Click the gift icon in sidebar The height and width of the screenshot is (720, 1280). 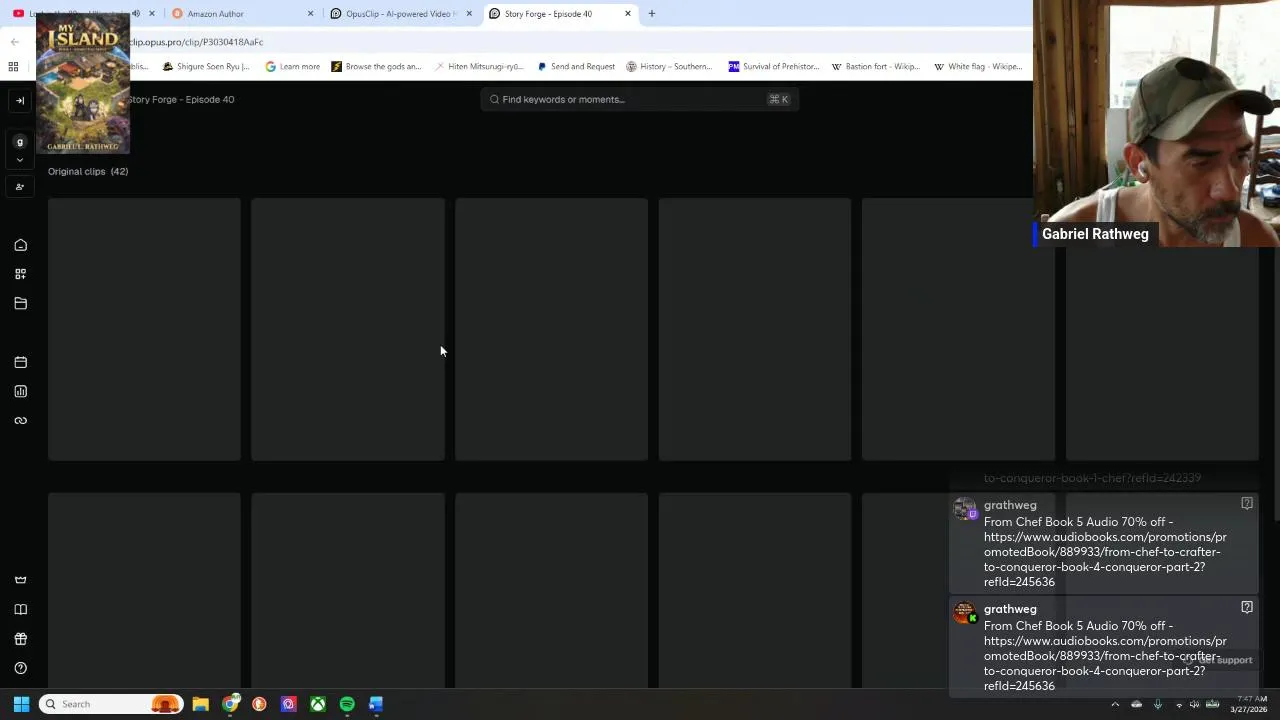pyautogui.click(x=20, y=639)
